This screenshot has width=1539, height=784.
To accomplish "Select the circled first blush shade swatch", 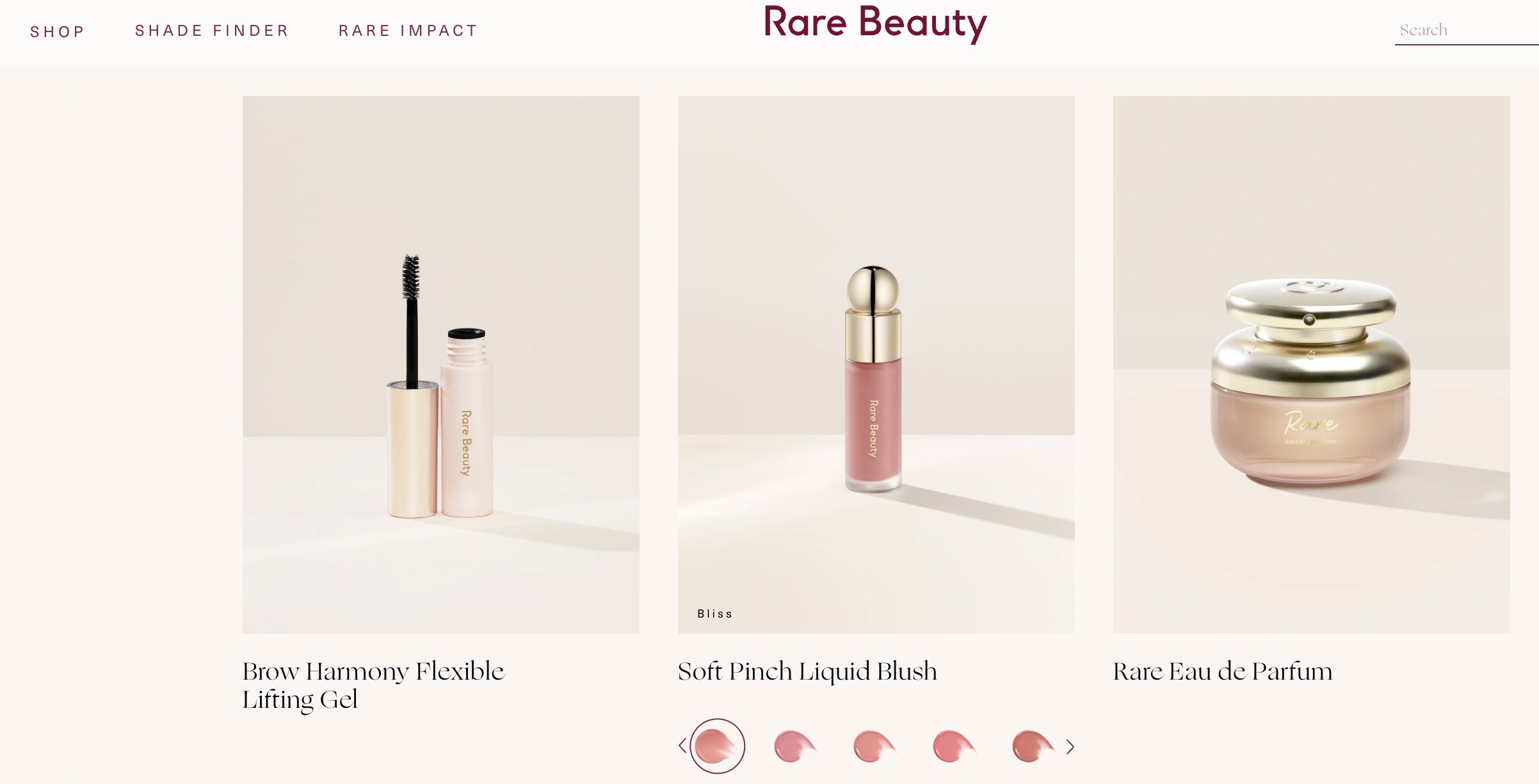I will tap(717, 746).
